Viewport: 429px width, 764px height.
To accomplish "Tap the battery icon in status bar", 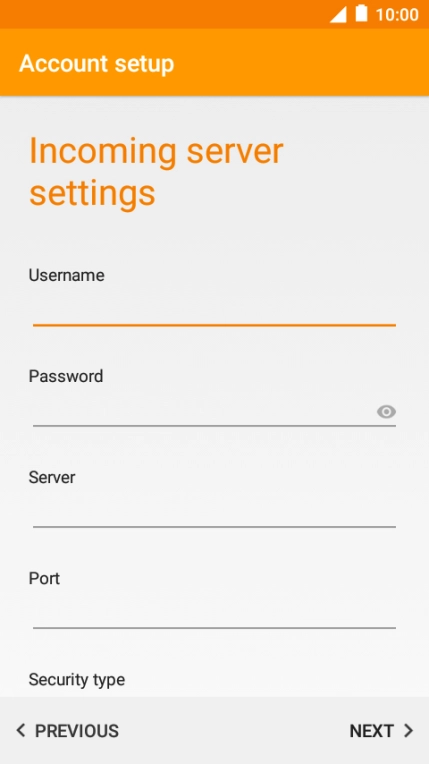I will 361,13.
